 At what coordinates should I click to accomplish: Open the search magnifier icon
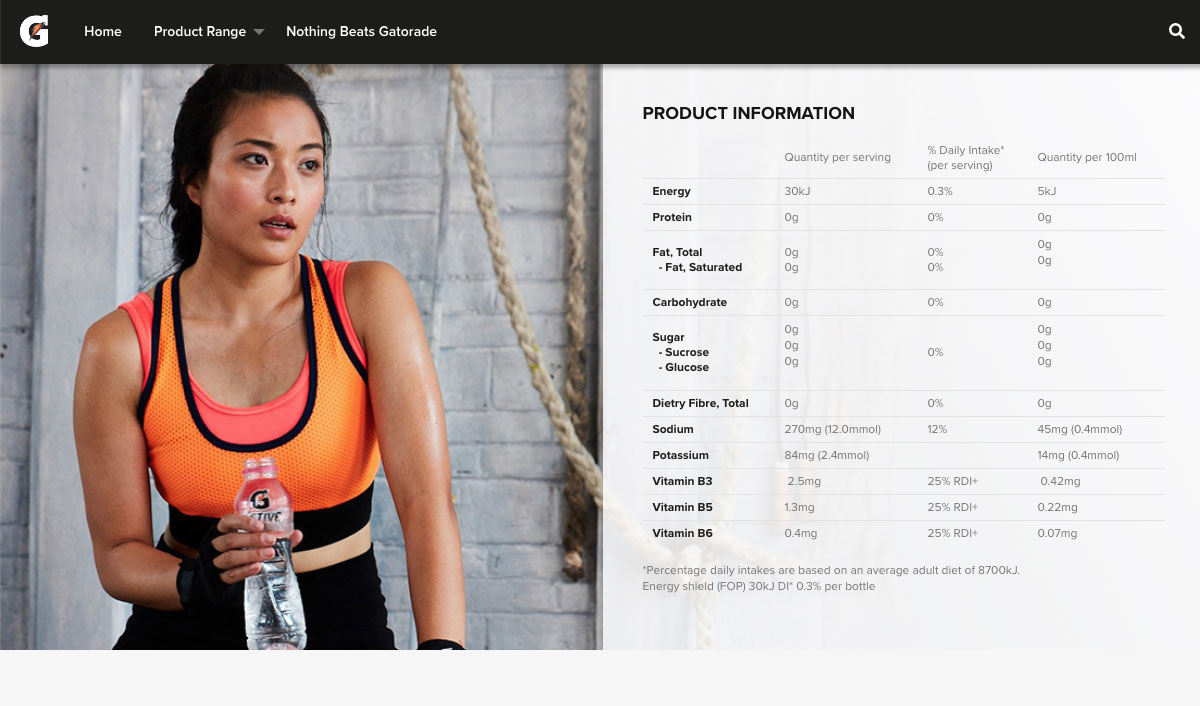[1177, 31]
